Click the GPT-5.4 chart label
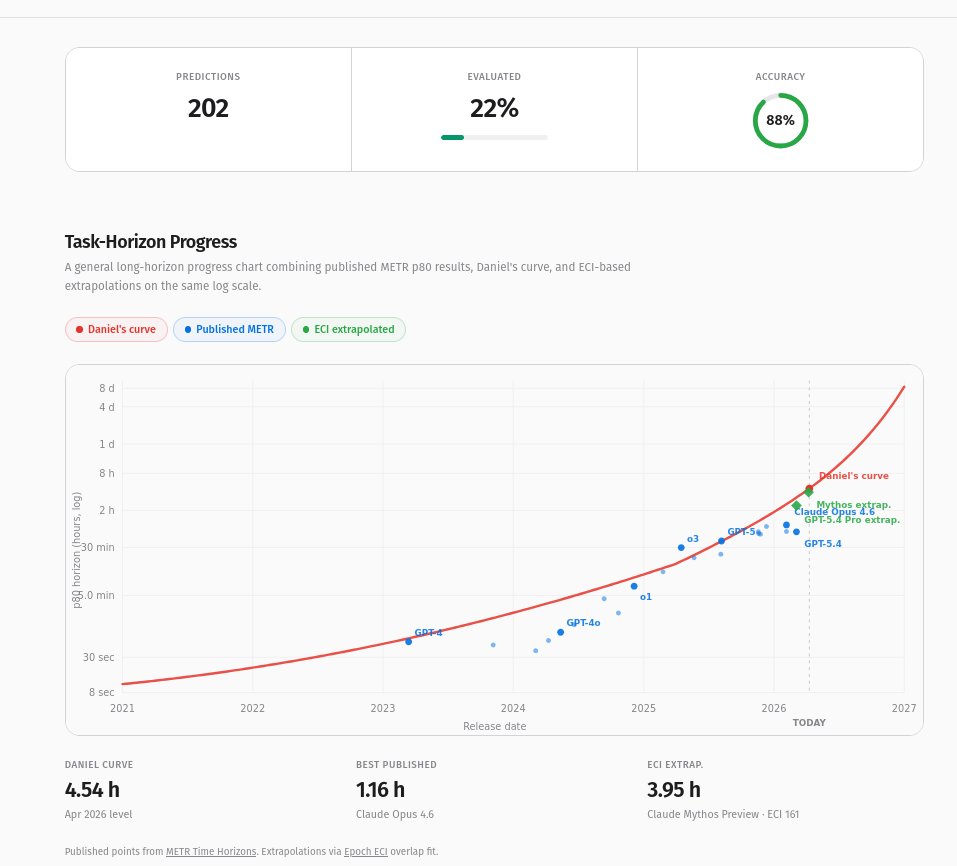Image resolution: width=957 pixels, height=866 pixels. (x=822, y=544)
